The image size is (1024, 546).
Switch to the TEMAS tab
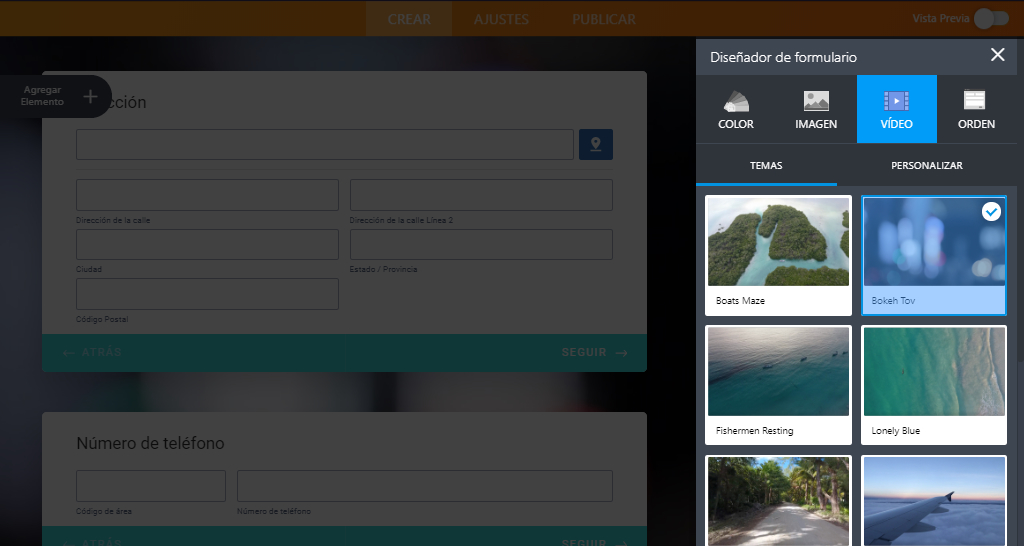tap(766, 165)
